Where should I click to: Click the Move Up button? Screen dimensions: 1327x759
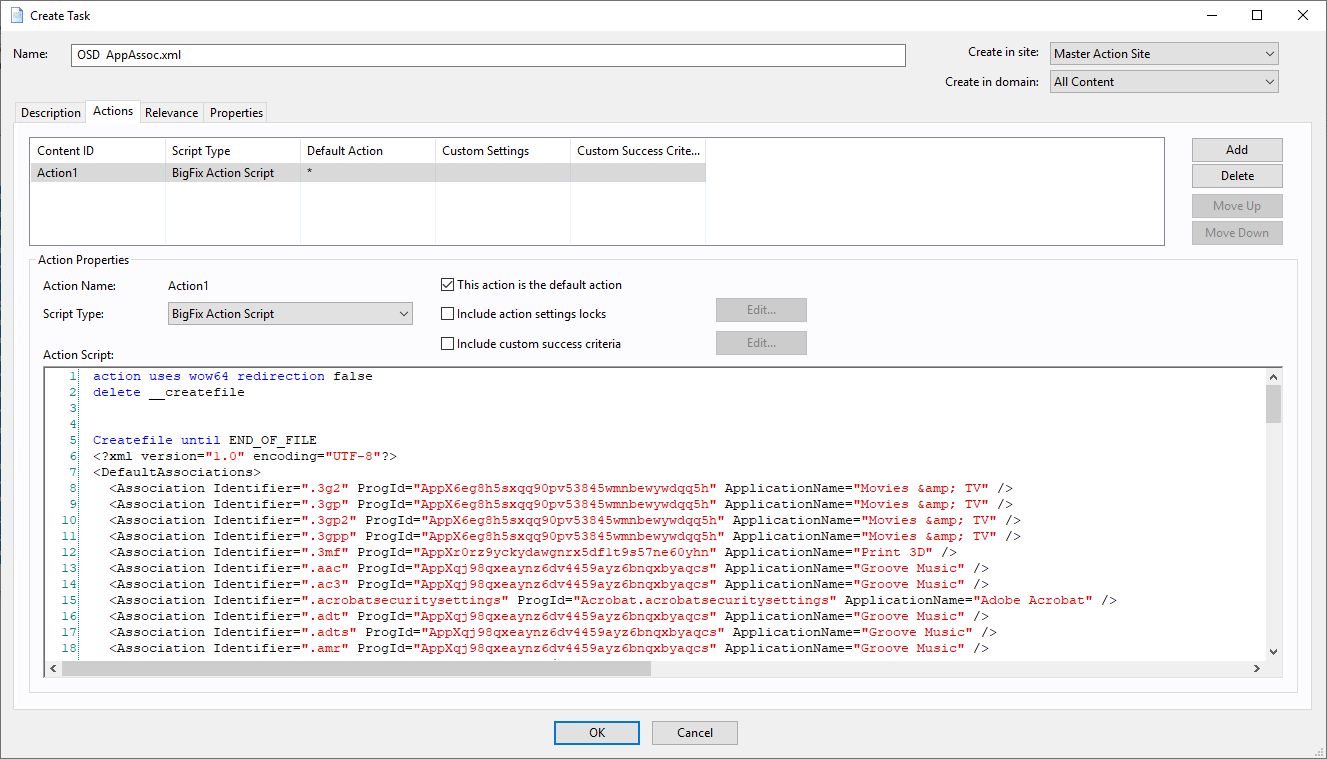click(x=1237, y=206)
